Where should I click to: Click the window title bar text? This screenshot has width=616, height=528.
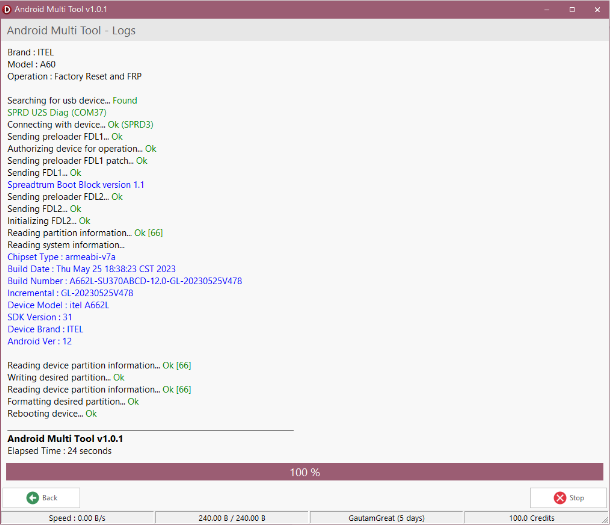tap(61, 9)
